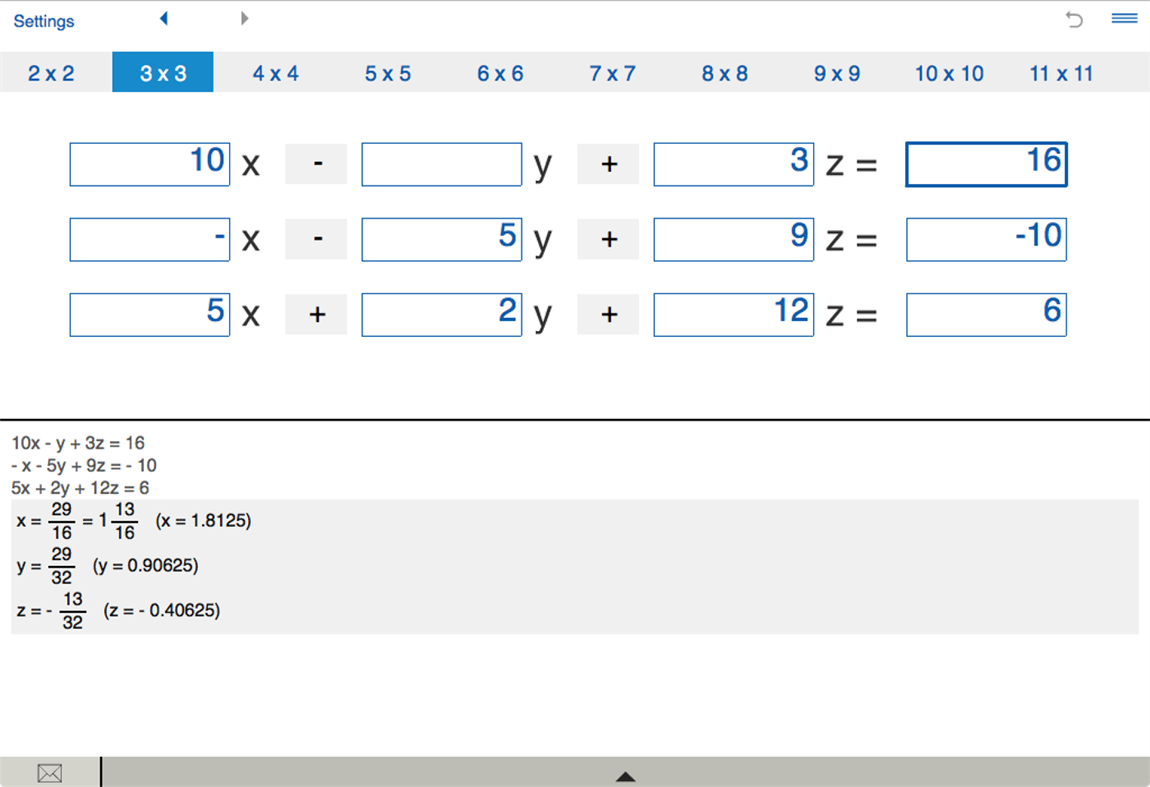Toggle the plus operator before 3z
This screenshot has width=1150, height=787.
(x=608, y=163)
